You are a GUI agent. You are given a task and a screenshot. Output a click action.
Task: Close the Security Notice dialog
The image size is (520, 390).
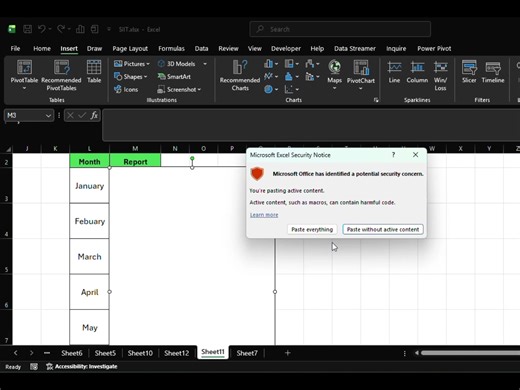click(x=415, y=155)
